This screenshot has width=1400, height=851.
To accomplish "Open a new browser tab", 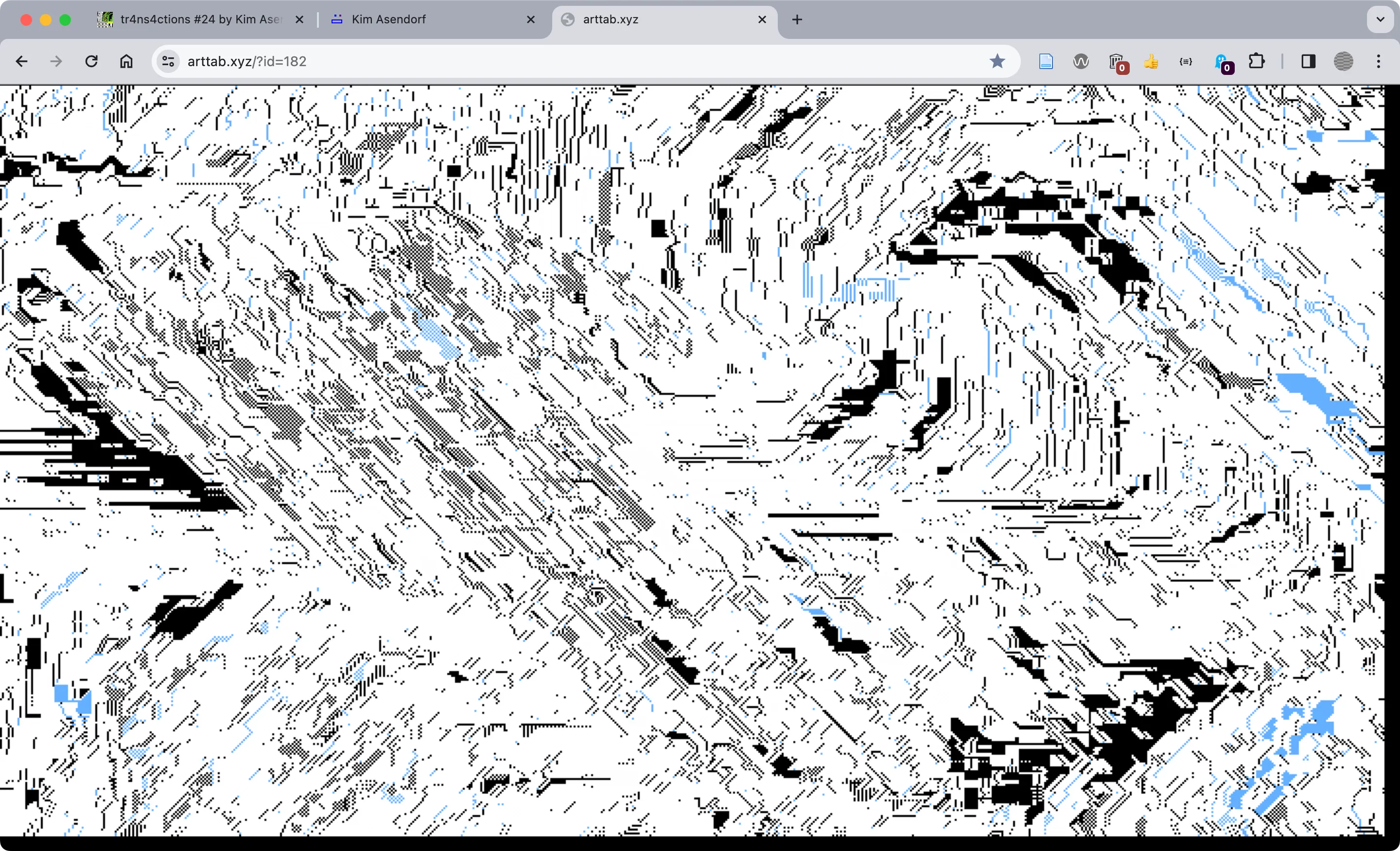I will point(797,20).
